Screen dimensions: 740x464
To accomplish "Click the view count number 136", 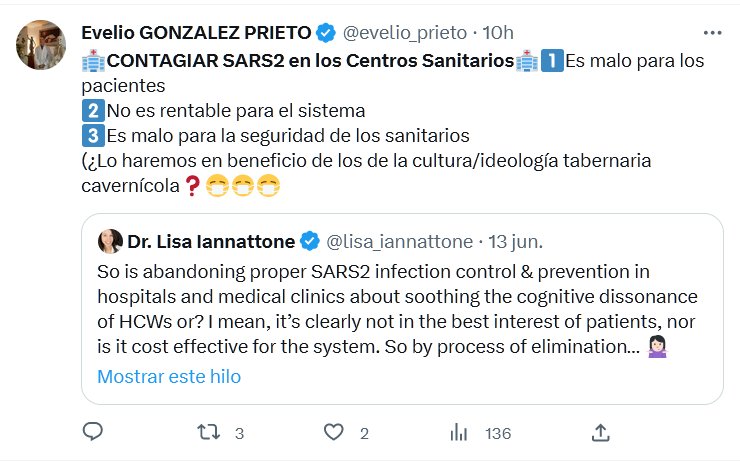I will point(497,433).
